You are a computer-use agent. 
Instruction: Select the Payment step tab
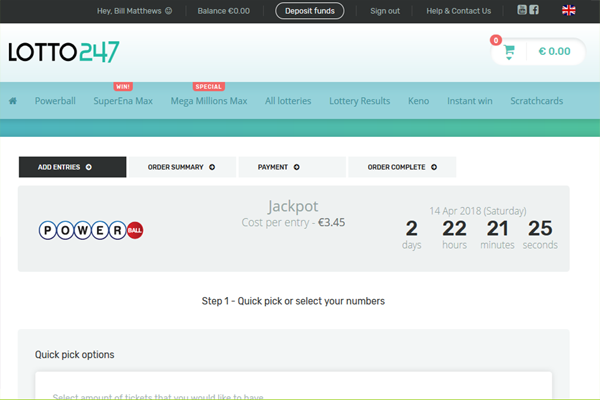point(292,167)
